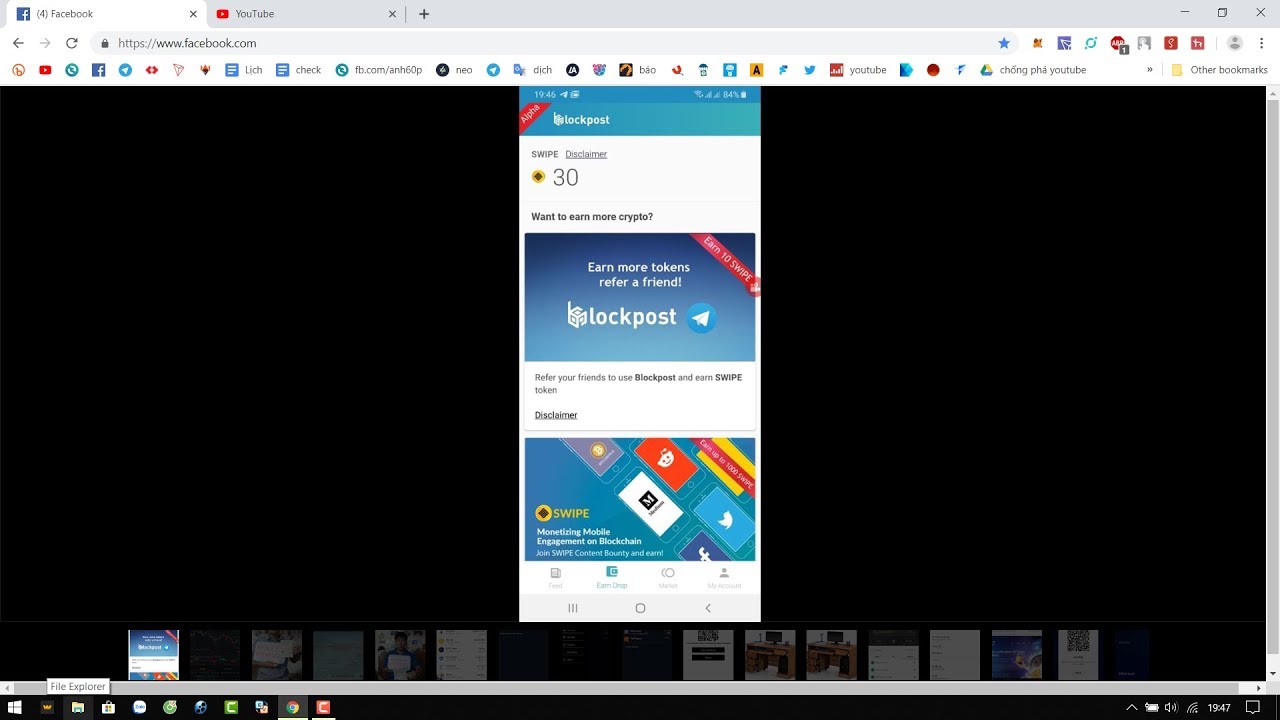Open the taskbar clock showing 19:47
Screen dimensions: 1280x720
1219,707
